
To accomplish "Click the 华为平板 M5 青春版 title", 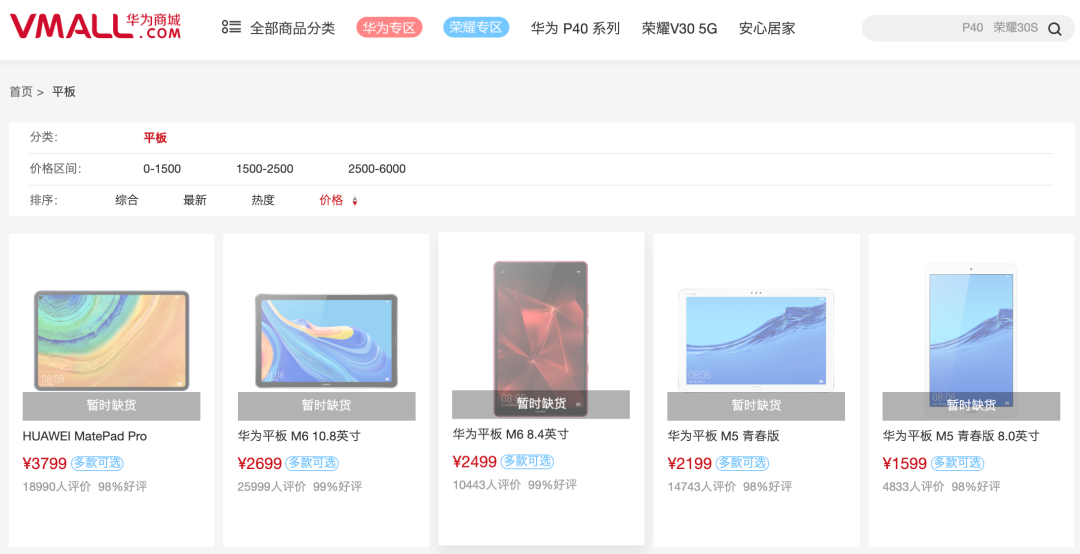I will pyautogui.click(x=723, y=436).
